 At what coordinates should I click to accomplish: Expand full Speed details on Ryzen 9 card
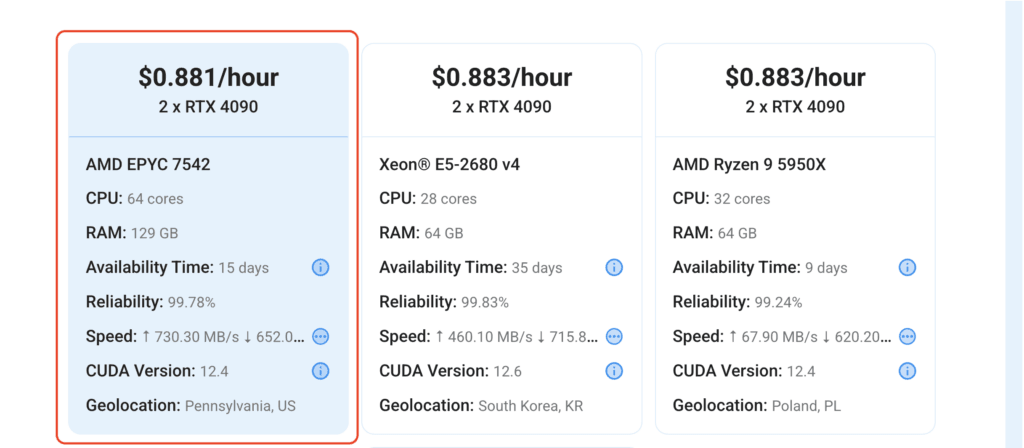click(907, 336)
